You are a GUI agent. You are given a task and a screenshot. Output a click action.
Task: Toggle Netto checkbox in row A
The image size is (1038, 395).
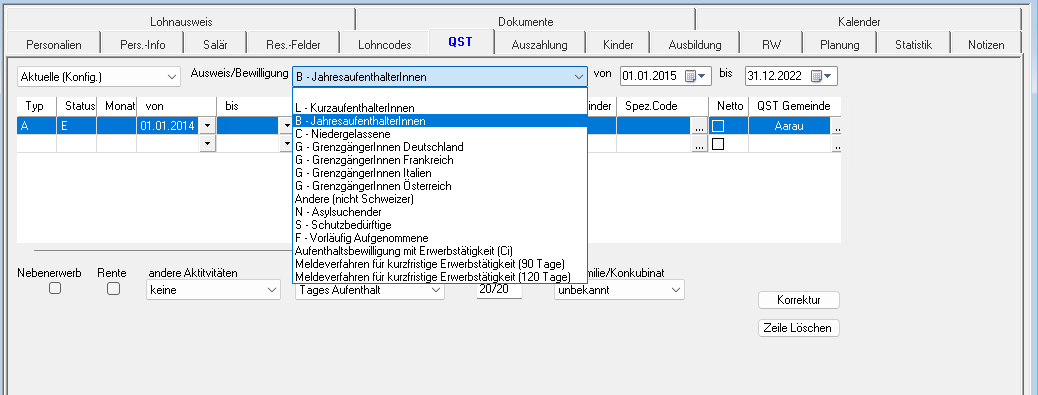718,126
